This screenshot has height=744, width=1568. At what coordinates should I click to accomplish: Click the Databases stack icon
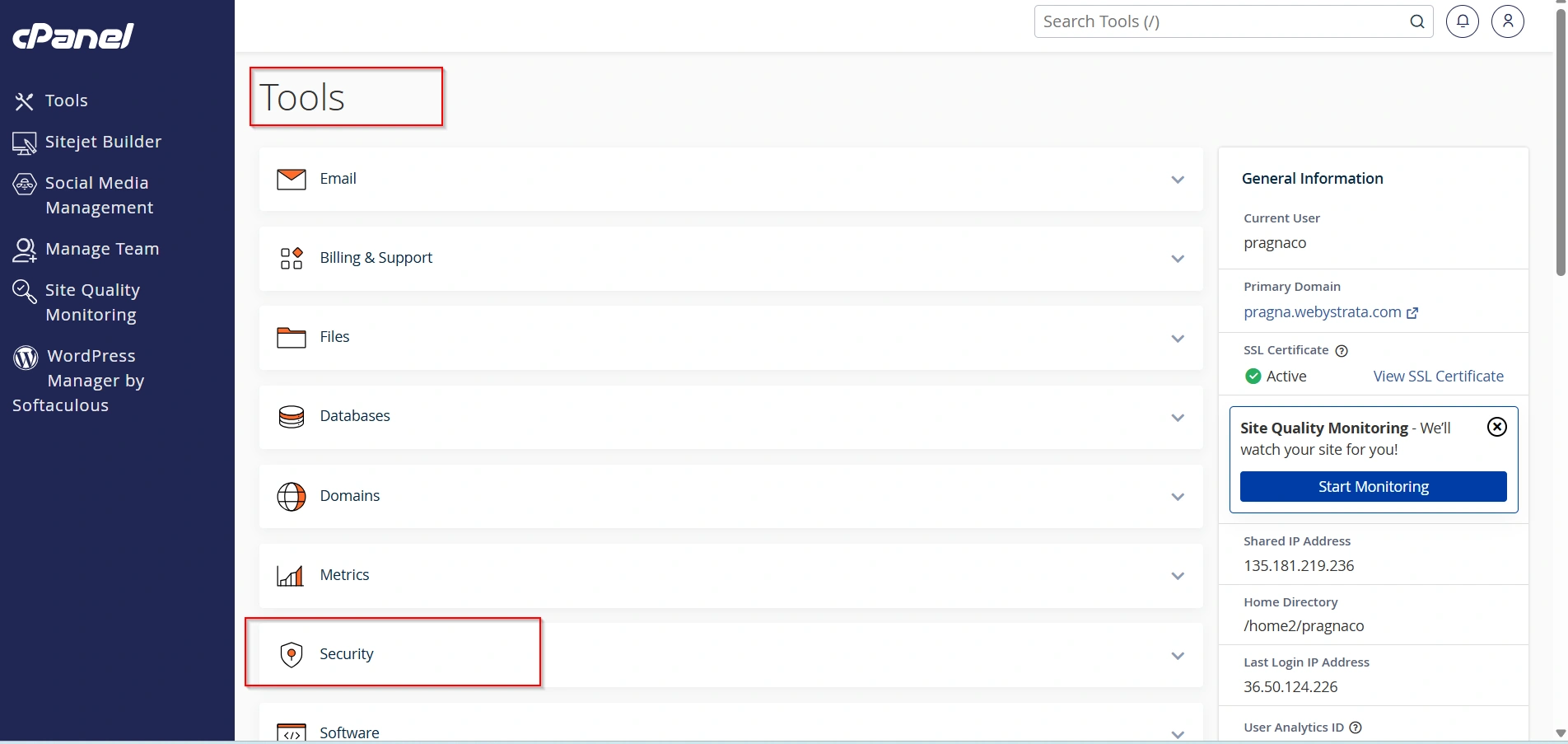(292, 417)
